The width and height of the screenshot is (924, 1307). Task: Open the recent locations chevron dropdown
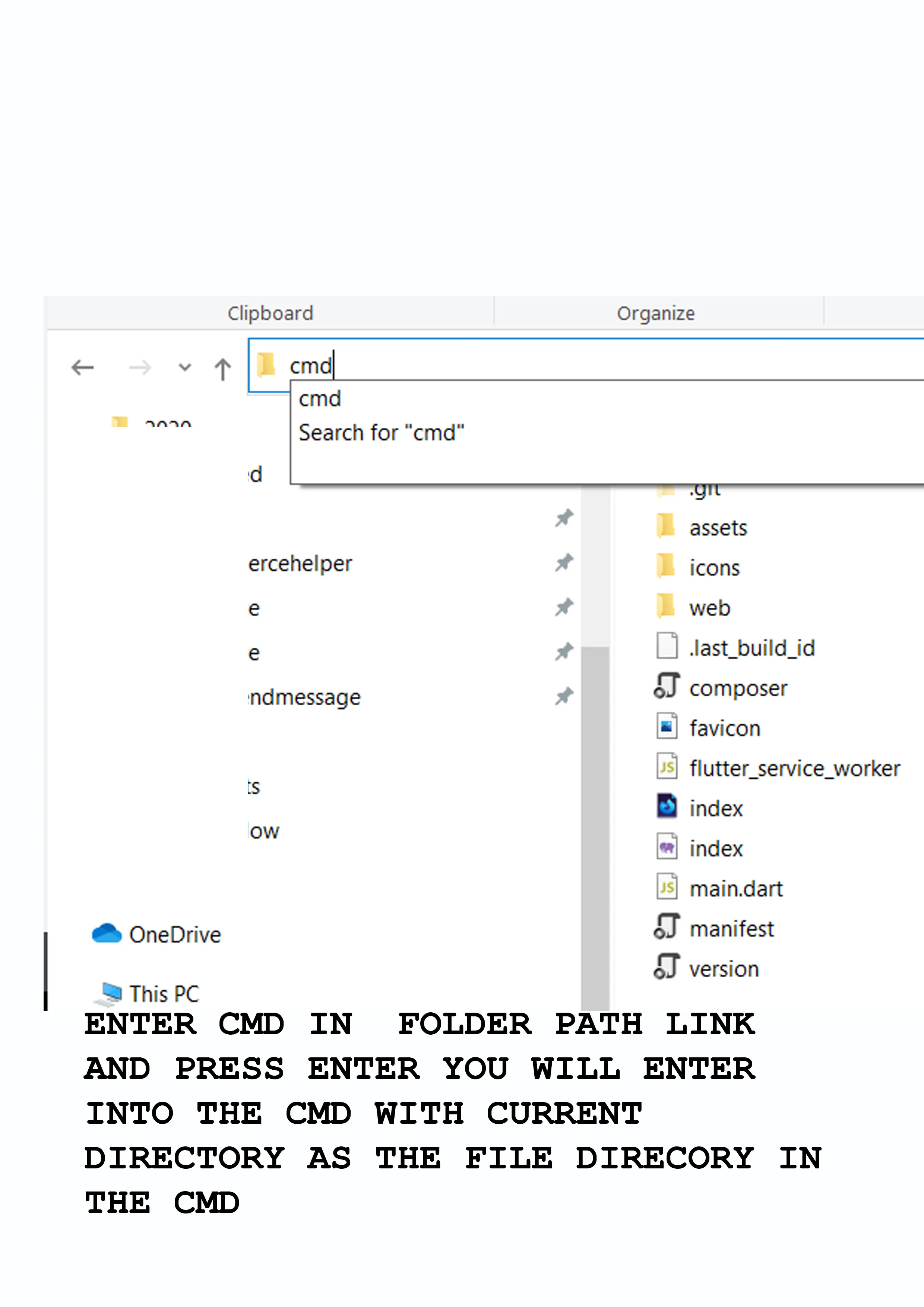pos(184,368)
